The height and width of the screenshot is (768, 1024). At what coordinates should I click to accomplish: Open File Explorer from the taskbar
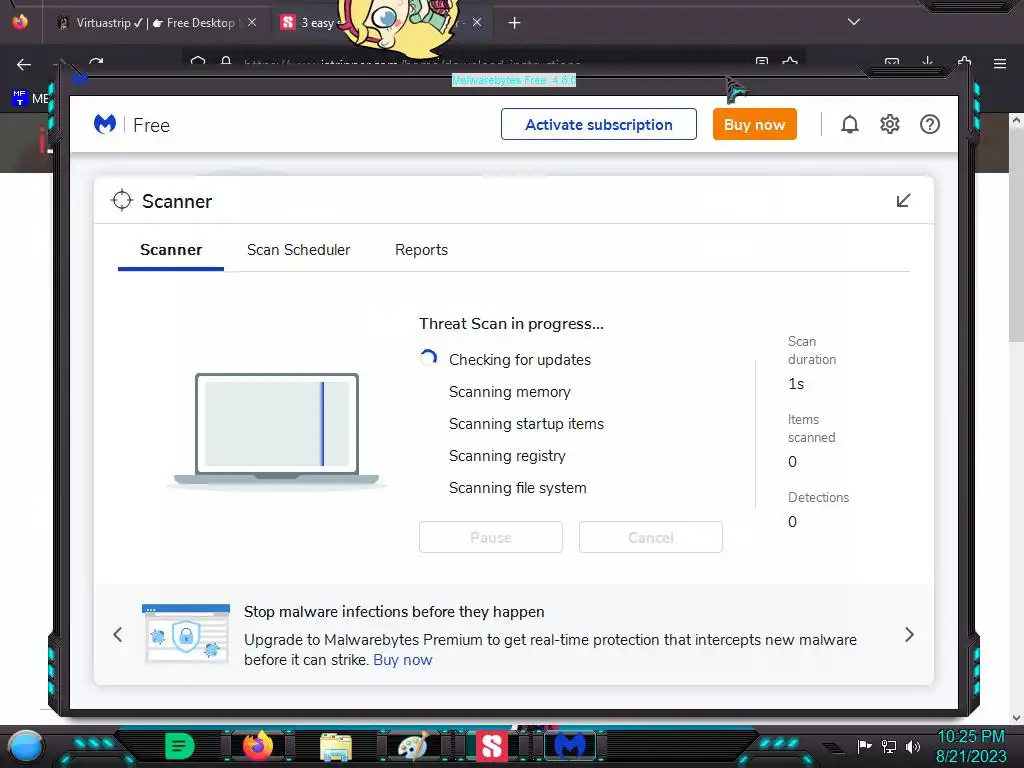coord(336,747)
